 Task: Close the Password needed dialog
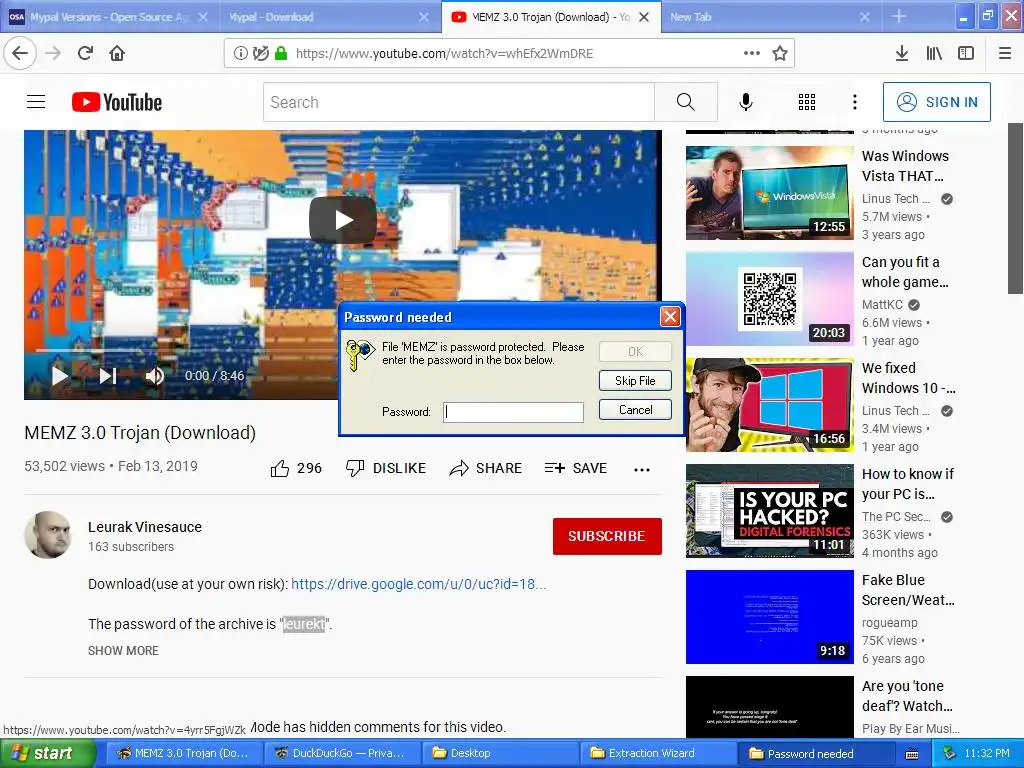(670, 317)
